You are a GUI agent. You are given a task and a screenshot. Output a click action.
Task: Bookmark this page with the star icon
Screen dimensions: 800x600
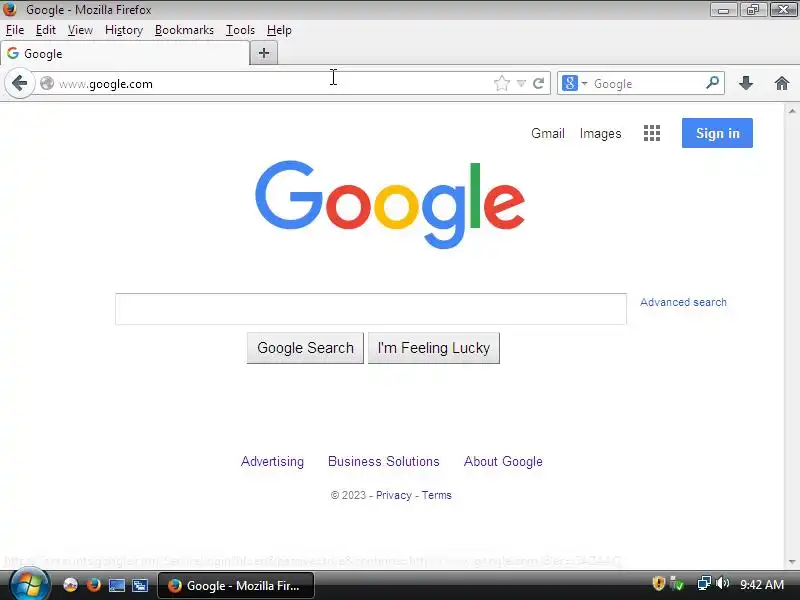click(502, 83)
